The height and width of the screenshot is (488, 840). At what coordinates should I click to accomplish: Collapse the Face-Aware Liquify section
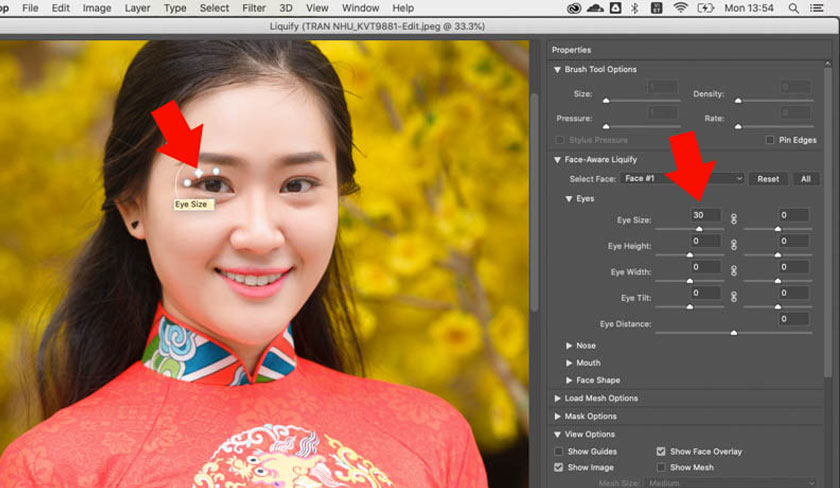coord(557,160)
